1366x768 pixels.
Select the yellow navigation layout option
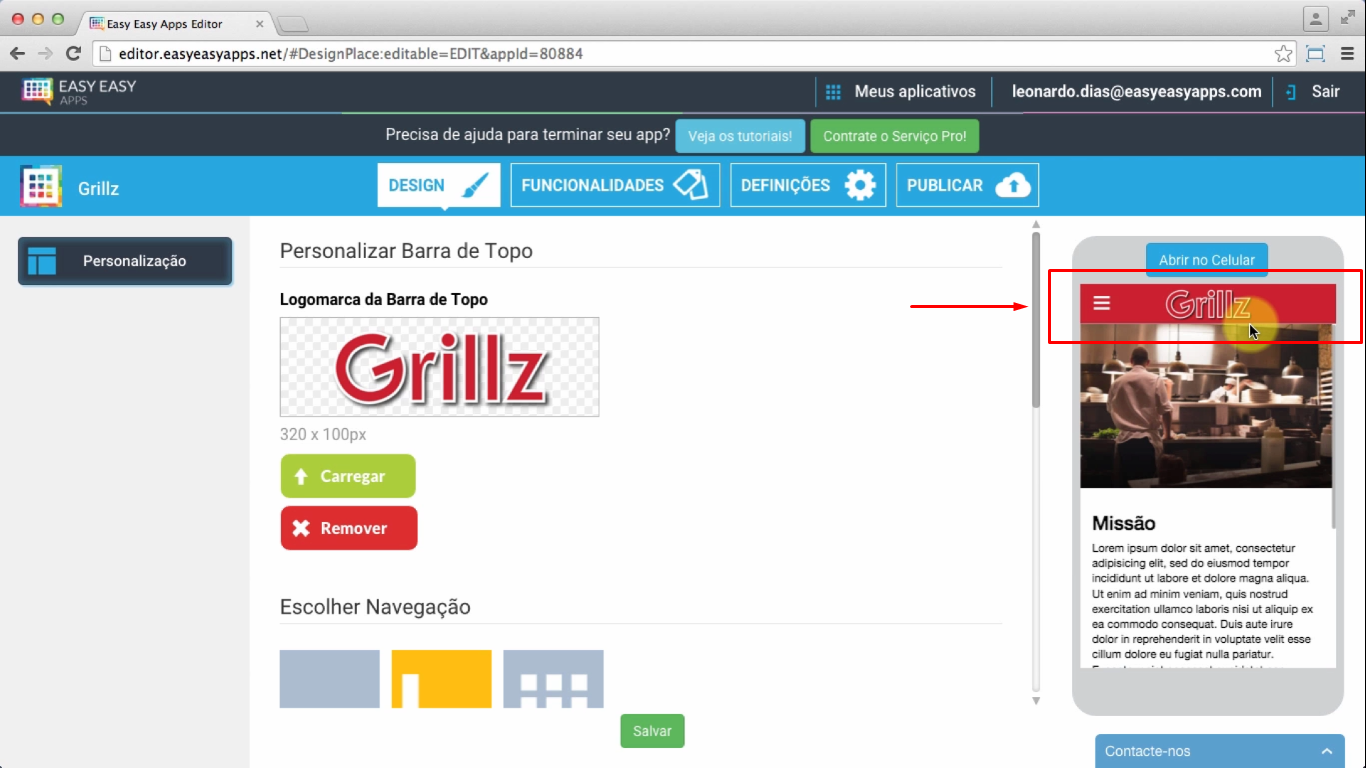pos(441,678)
